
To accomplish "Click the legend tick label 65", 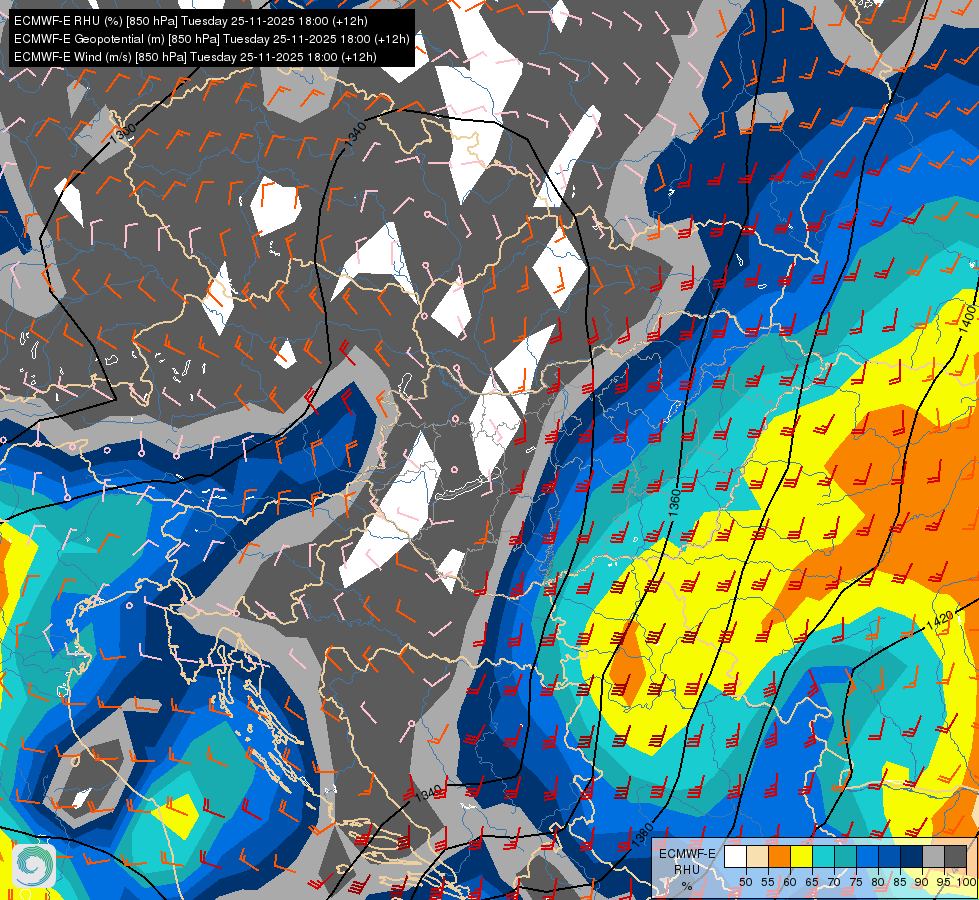I will [812, 882].
